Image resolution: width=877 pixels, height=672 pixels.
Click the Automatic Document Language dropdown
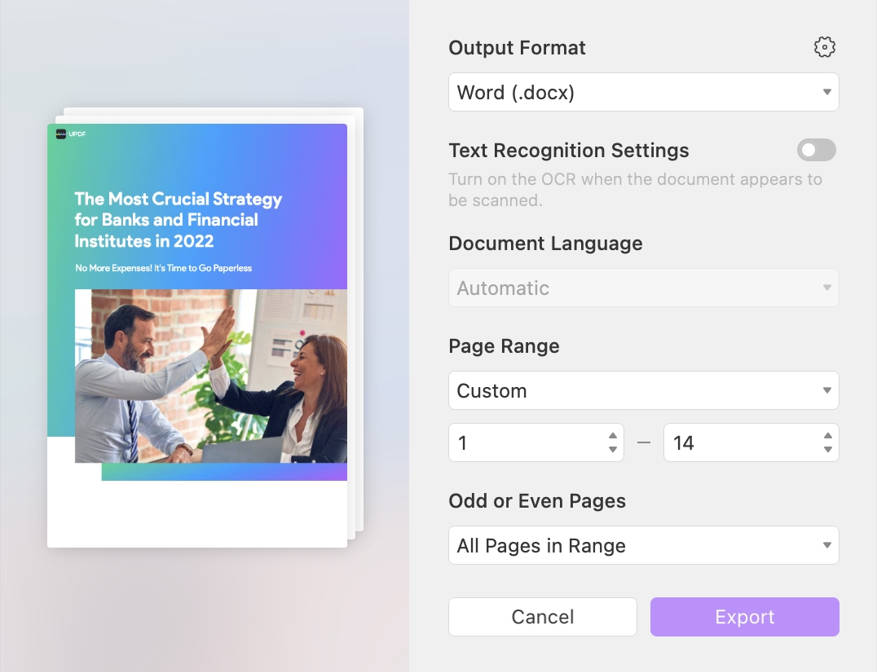click(643, 287)
